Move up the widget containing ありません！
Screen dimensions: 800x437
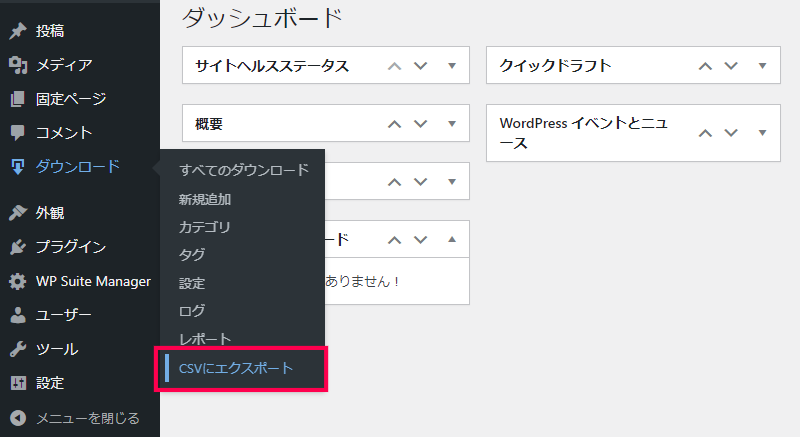[394, 240]
